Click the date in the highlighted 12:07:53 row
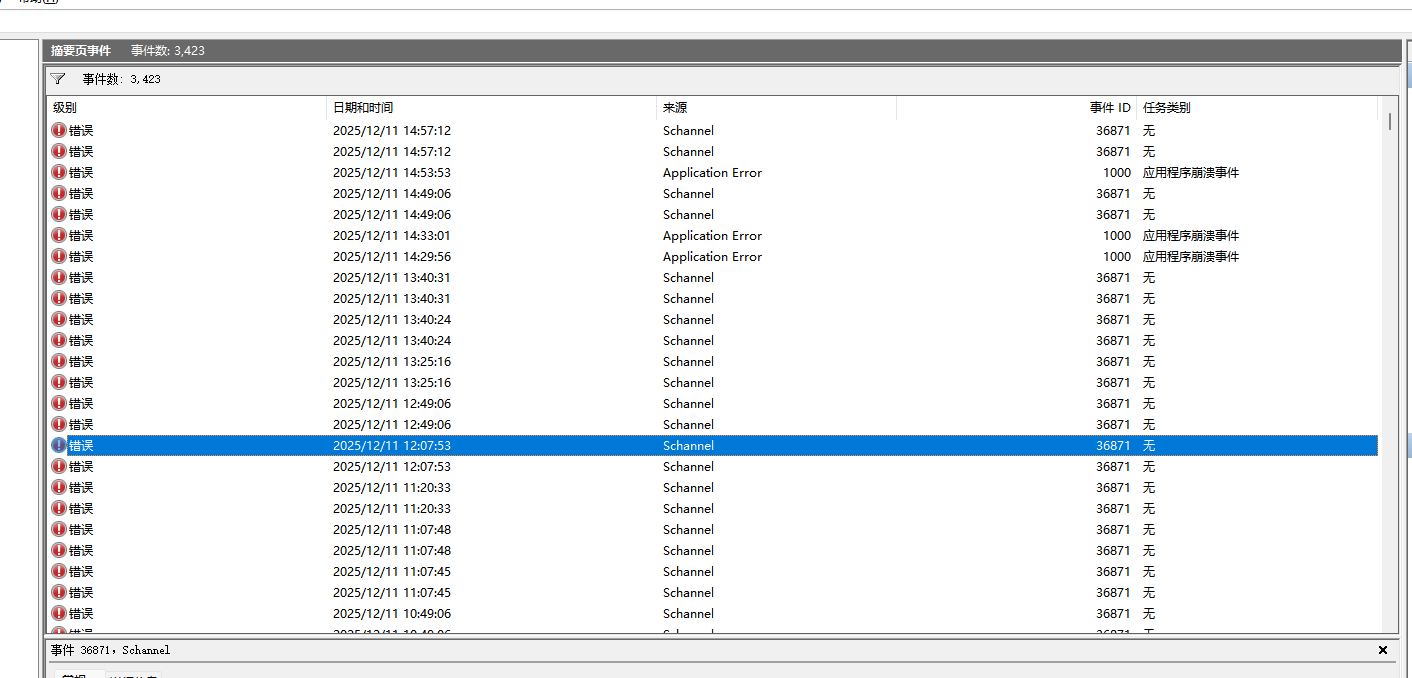This screenshot has width=1412, height=678. click(x=392, y=446)
